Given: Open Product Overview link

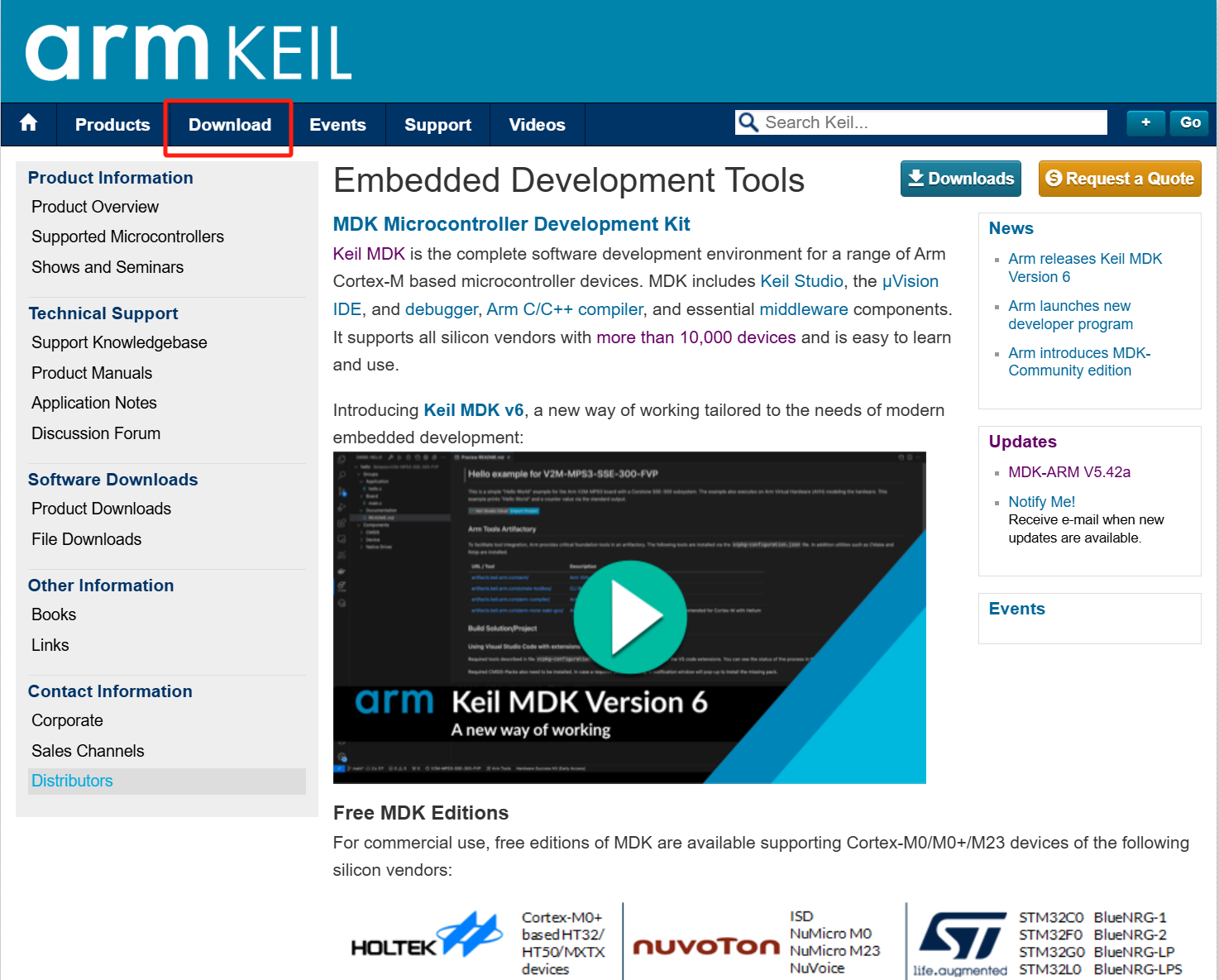Looking at the screenshot, I should (x=95, y=207).
